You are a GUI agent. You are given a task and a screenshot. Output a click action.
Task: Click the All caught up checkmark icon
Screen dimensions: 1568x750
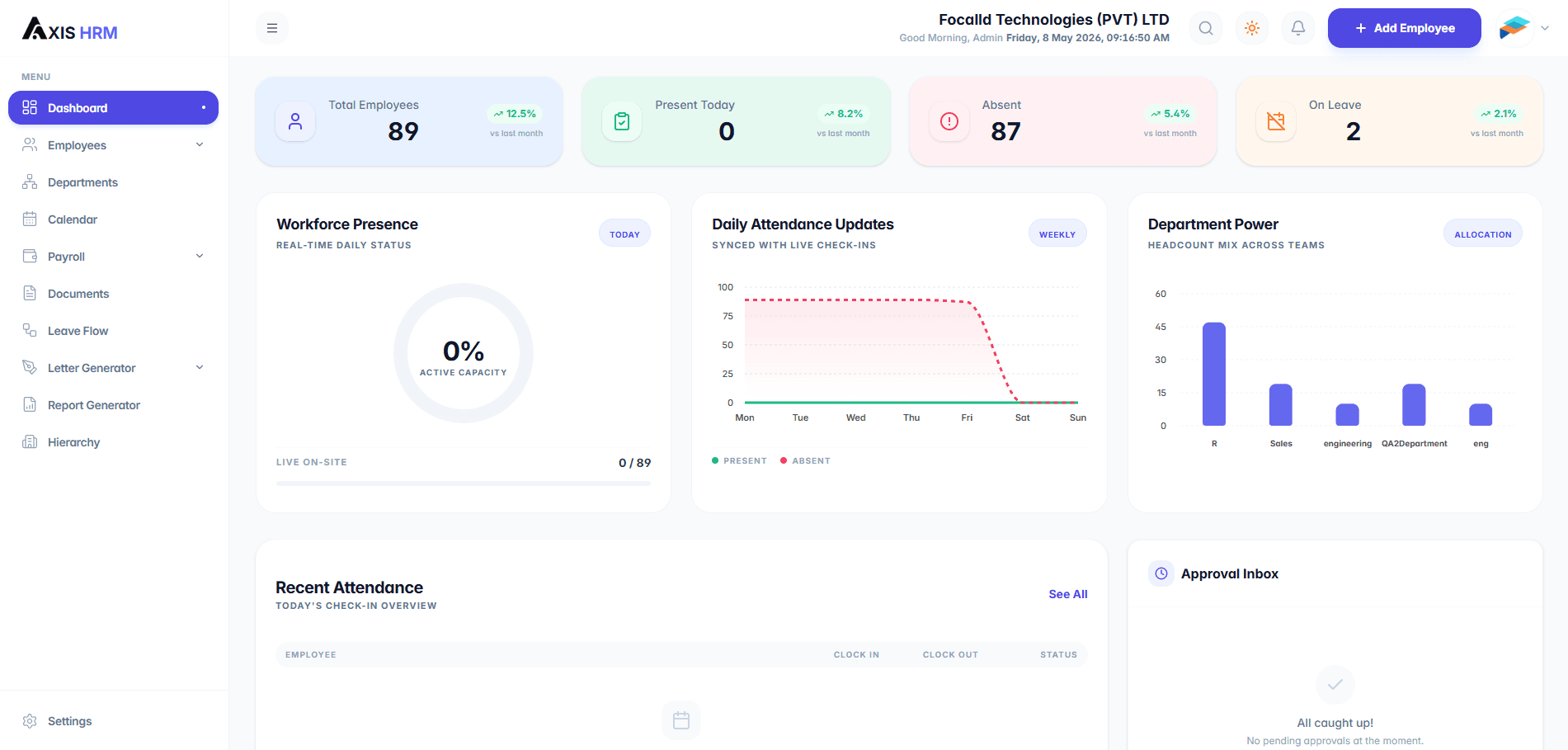[1335, 684]
